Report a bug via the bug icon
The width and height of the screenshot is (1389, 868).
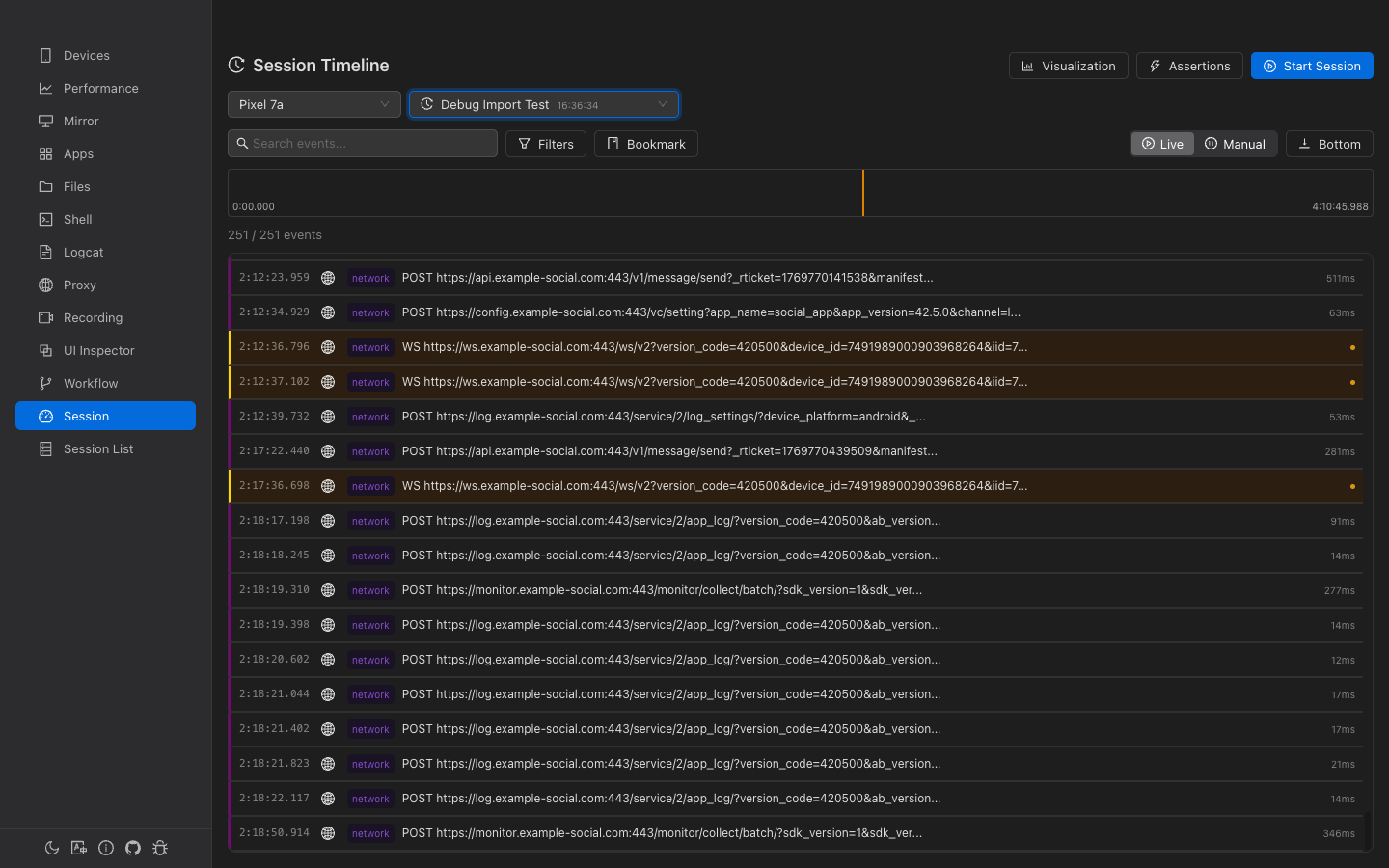(160, 848)
